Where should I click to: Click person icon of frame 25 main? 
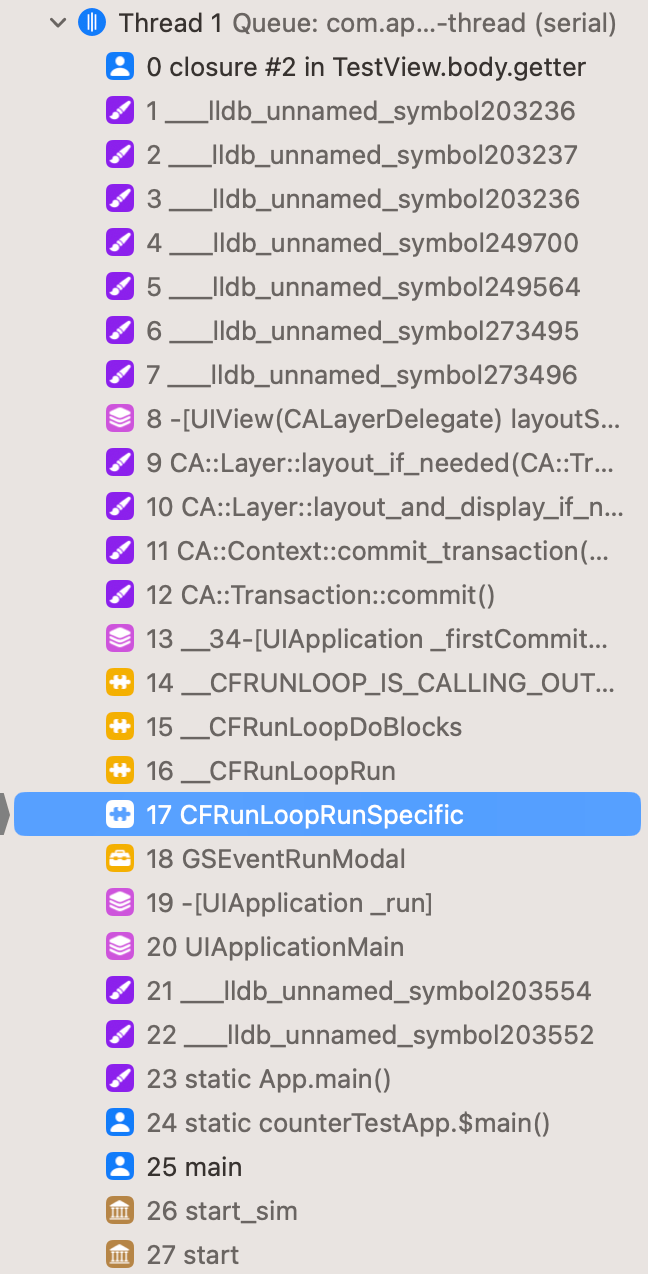tap(119, 1167)
